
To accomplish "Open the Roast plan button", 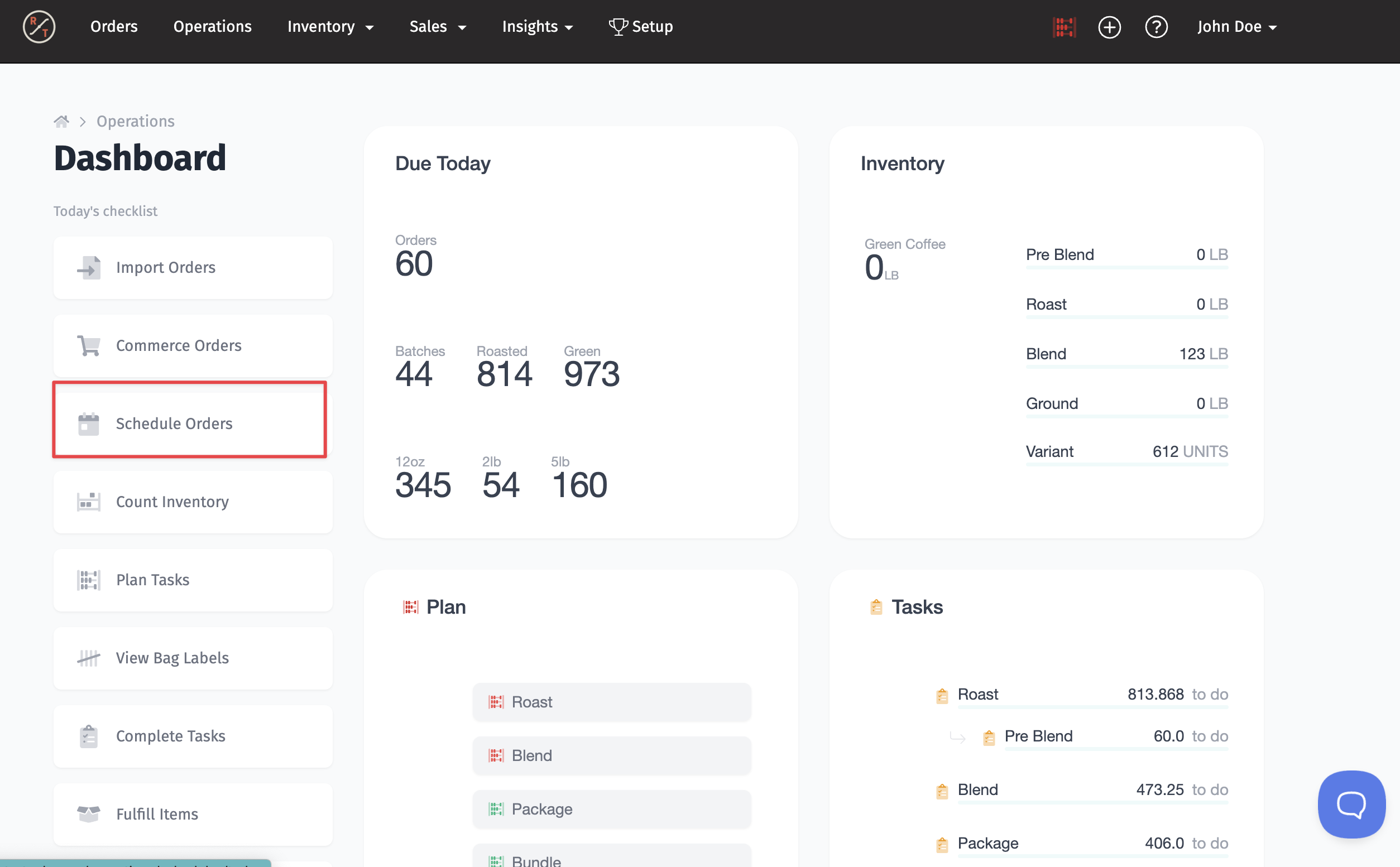I will (x=611, y=702).
